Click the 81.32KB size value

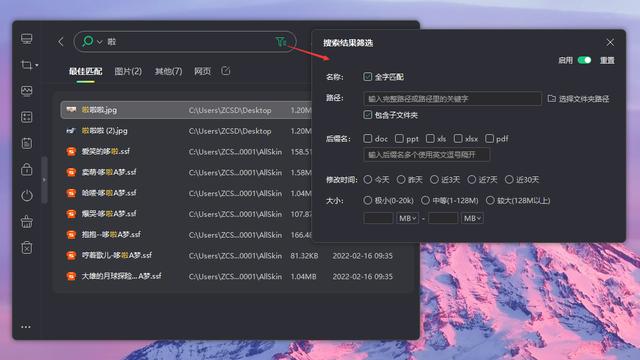click(304, 256)
